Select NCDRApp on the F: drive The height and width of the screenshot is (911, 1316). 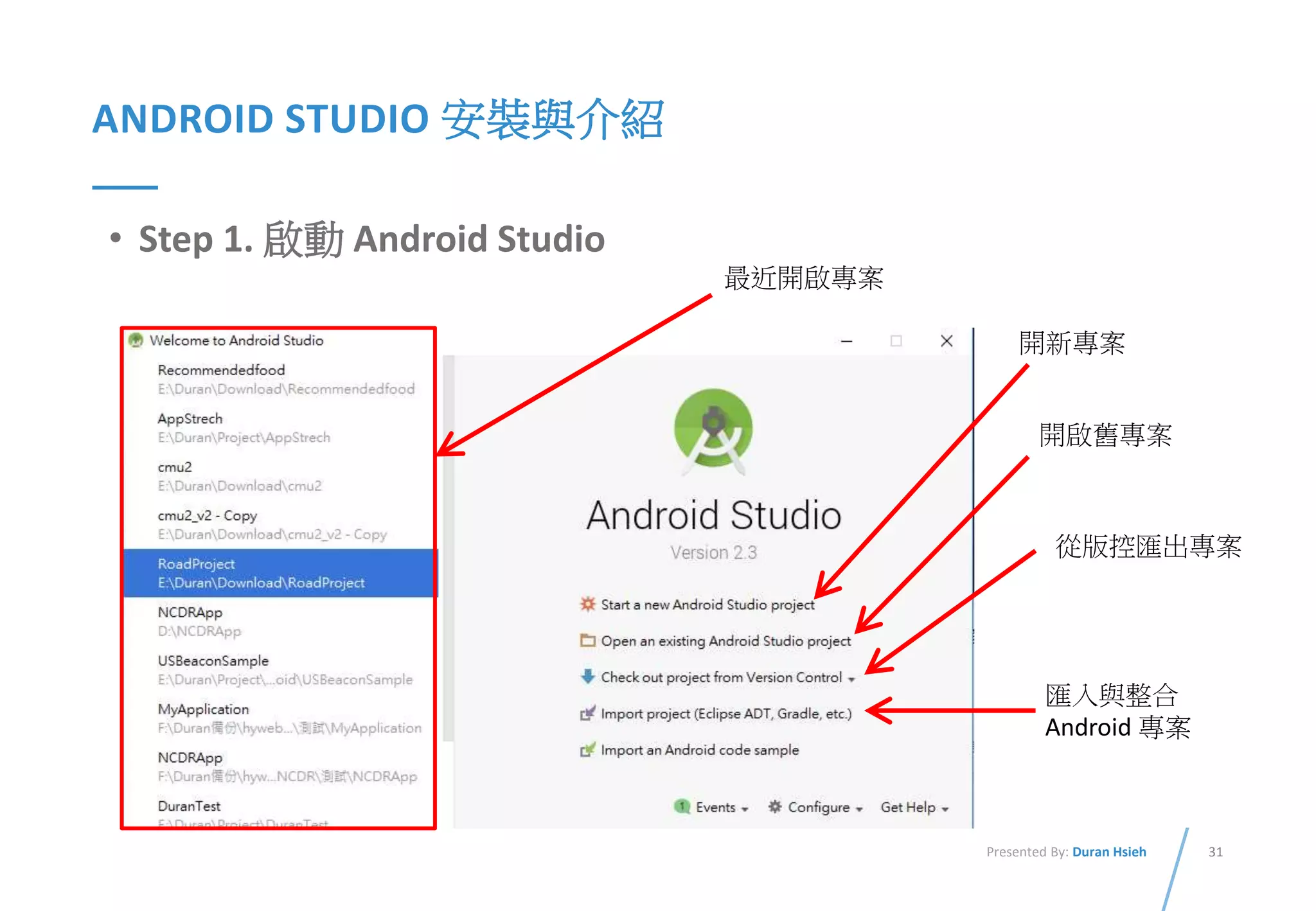click(280, 767)
